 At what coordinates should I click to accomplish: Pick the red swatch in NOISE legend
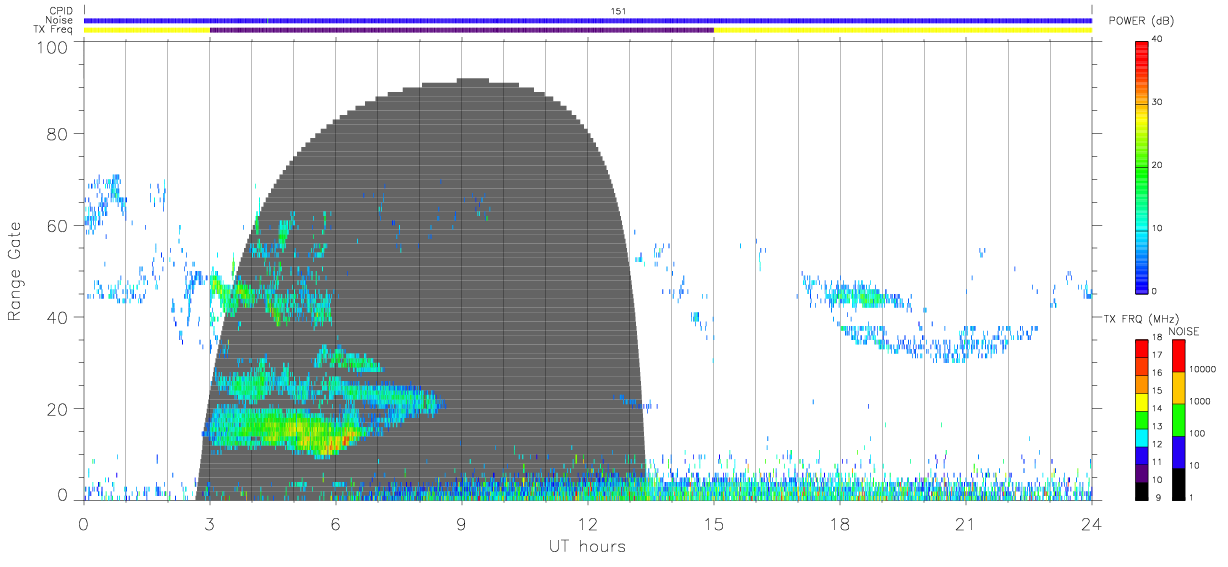[x=1178, y=355]
